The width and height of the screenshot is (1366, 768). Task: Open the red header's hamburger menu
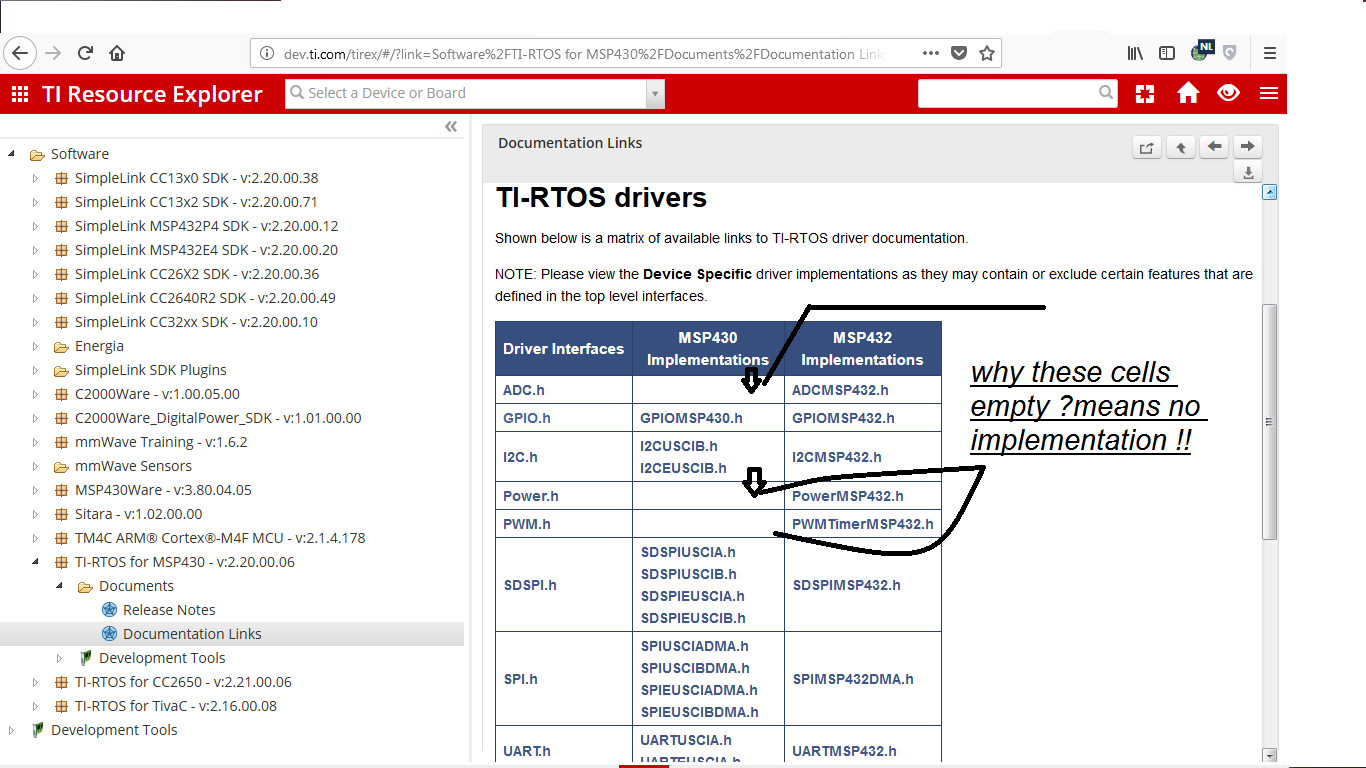(1268, 93)
